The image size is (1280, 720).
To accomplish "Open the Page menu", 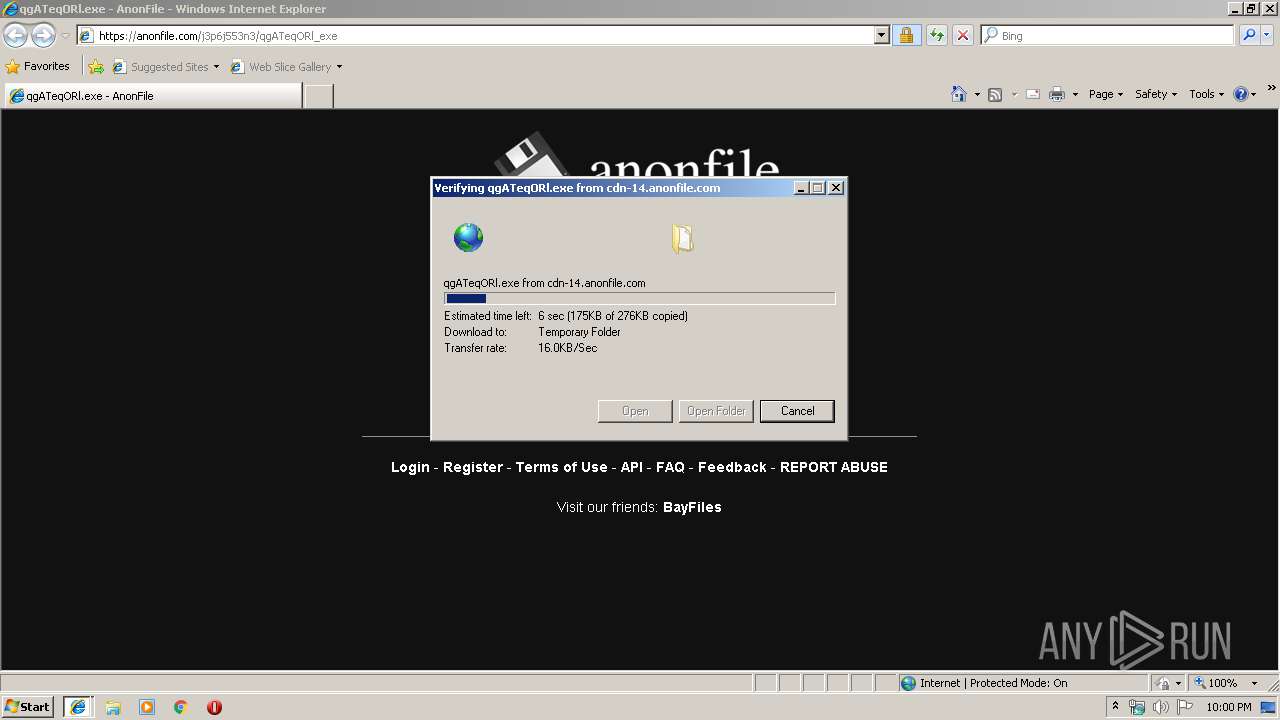I will coord(1105,94).
